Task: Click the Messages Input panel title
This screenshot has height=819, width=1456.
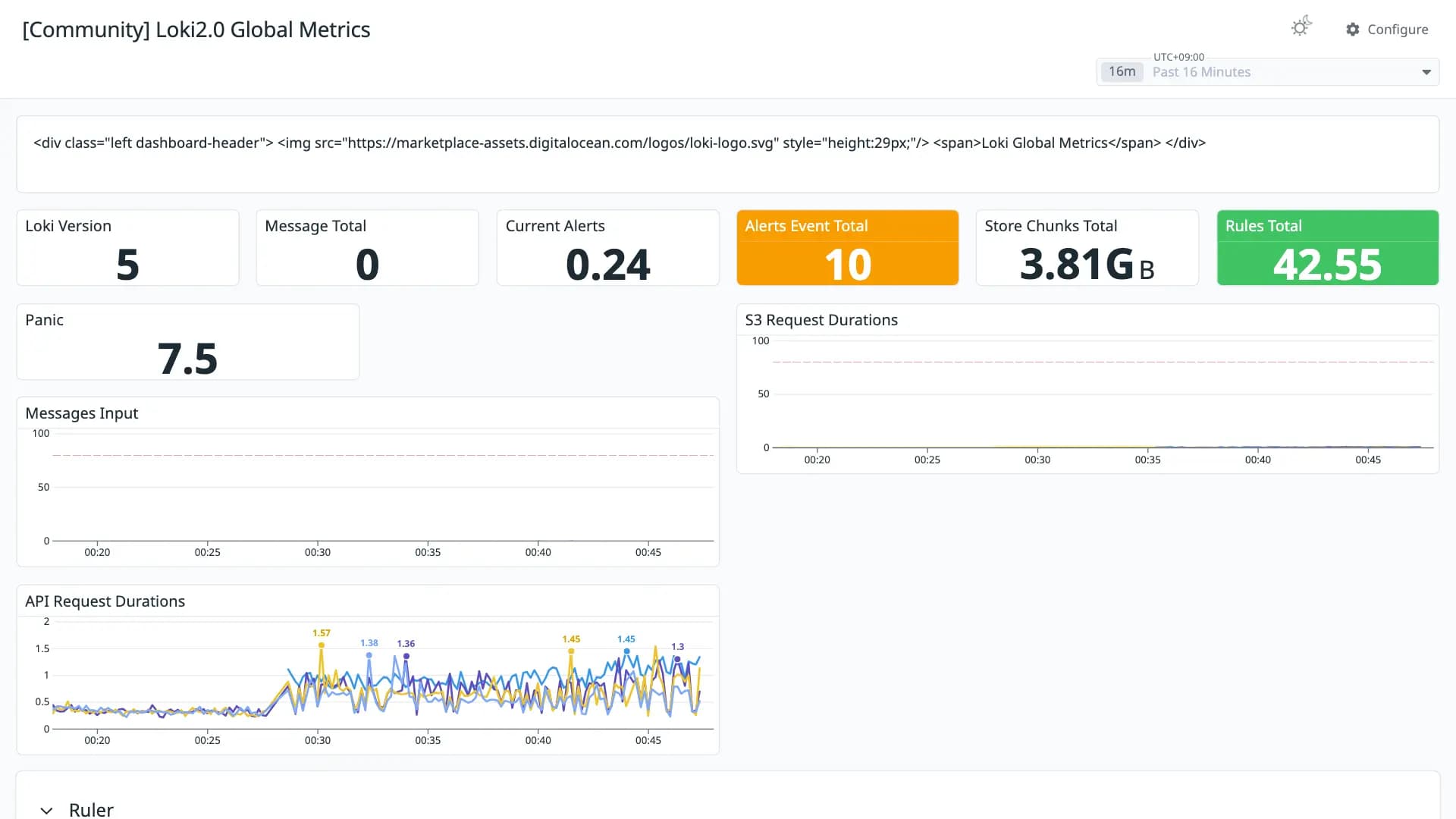Action: coord(82,413)
